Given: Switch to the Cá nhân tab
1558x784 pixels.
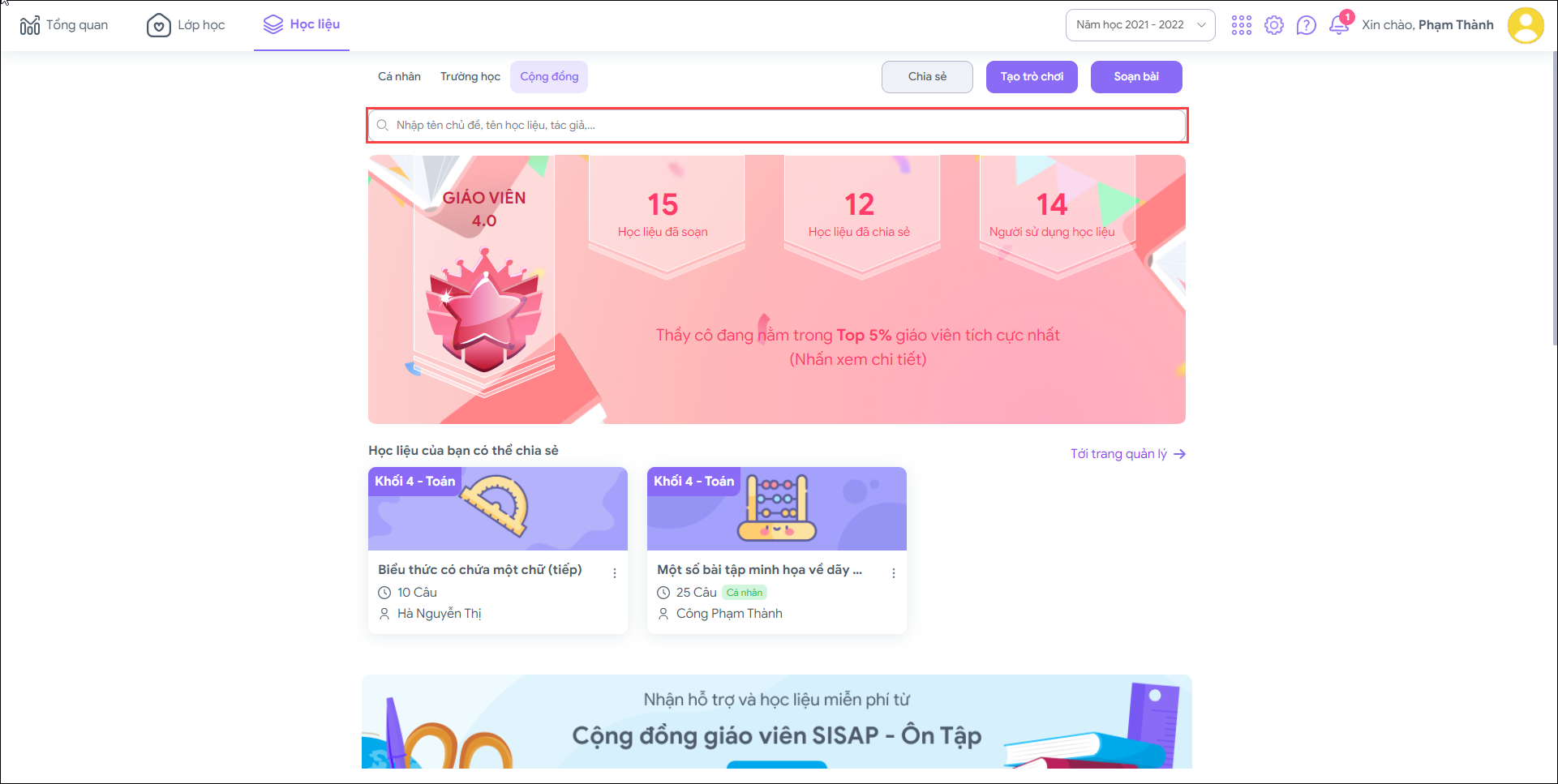Looking at the screenshot, I should click(399, 77).
